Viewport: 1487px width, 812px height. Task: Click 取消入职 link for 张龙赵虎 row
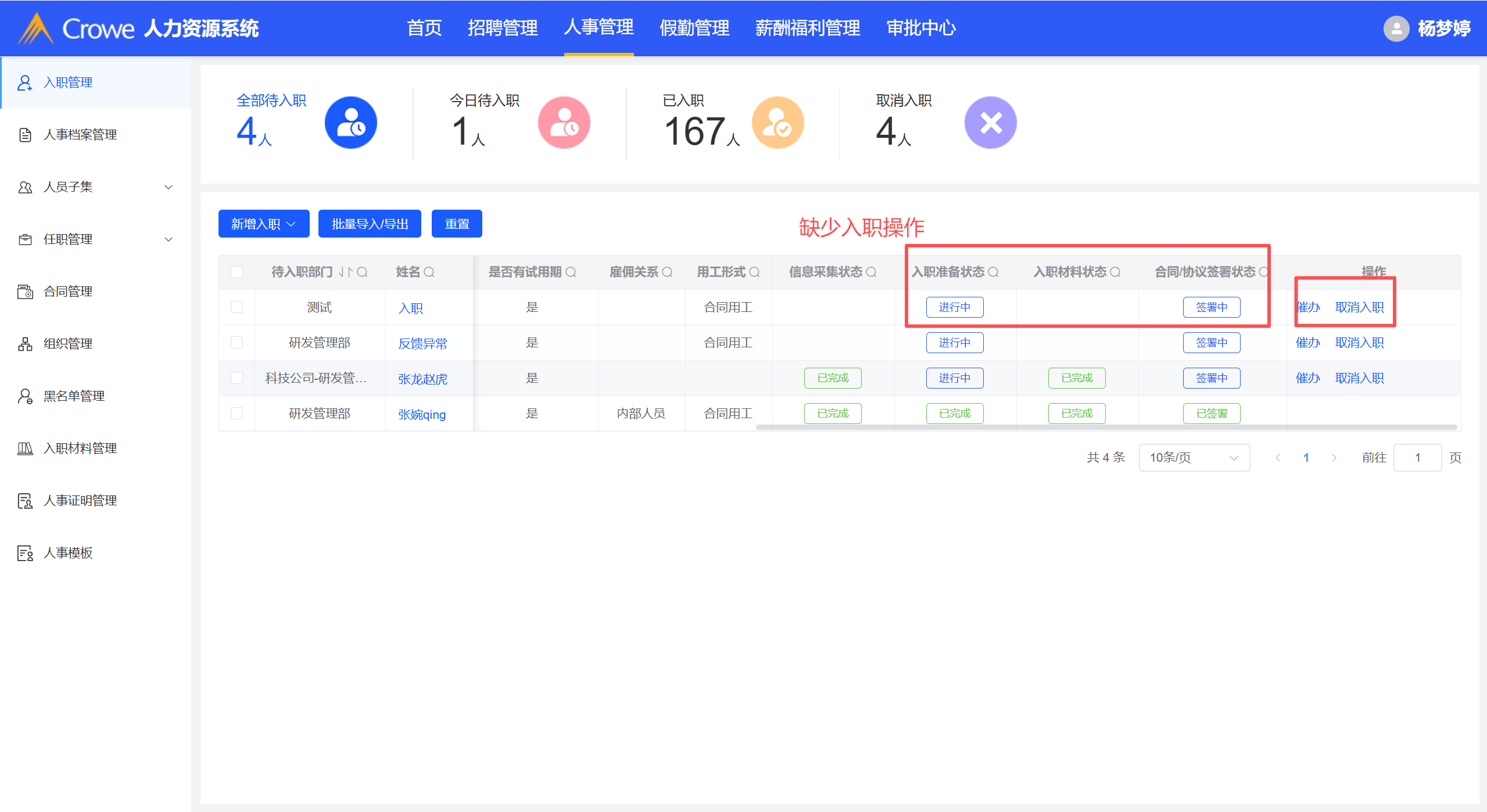tap(1359, 378)
